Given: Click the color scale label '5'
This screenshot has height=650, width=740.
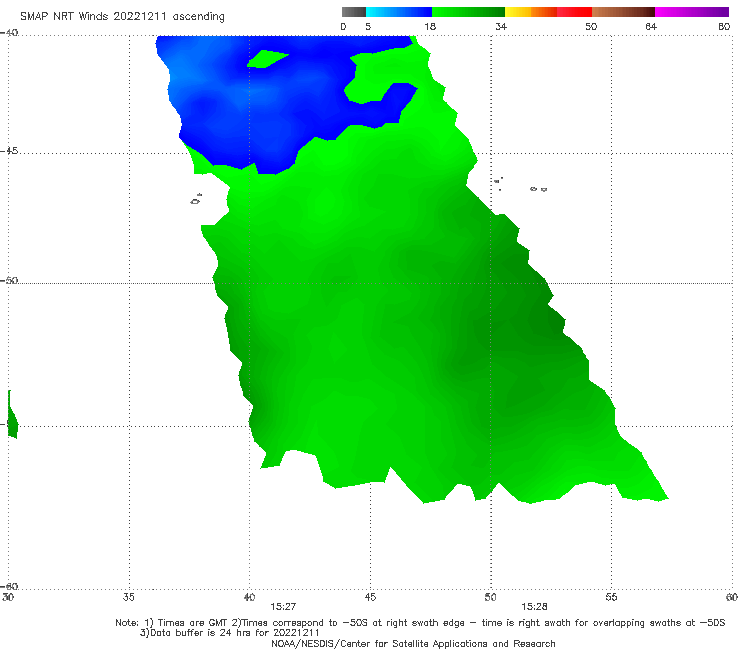Looking at the screenshot, I should [368, 26].
